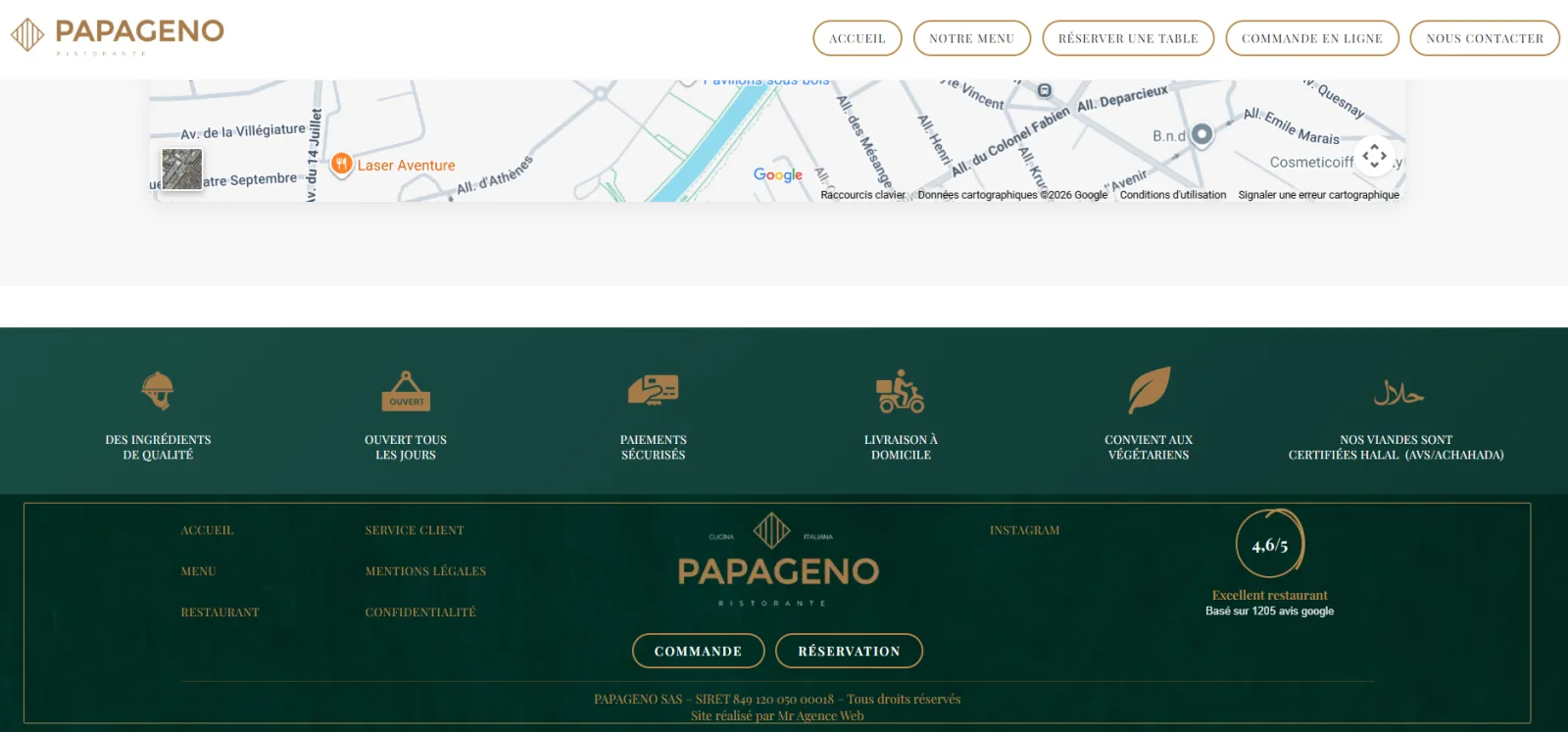Click the chef hat quality ingredients icon
Viewport: 1568px width, 732px height.
tap(158, 390)
